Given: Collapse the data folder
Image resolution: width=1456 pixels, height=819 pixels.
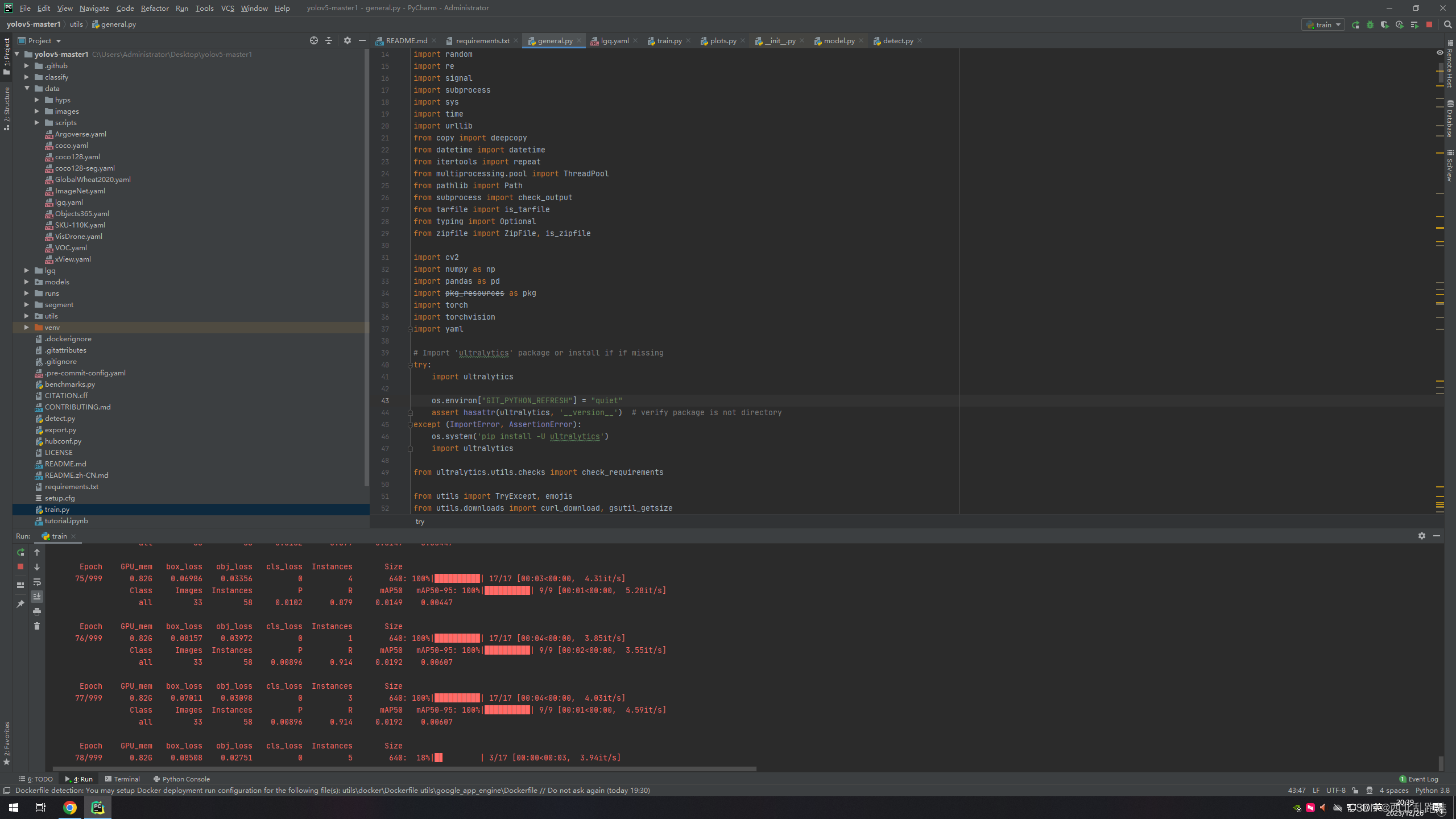Looking at the screenshot, I should click(27, 88).
